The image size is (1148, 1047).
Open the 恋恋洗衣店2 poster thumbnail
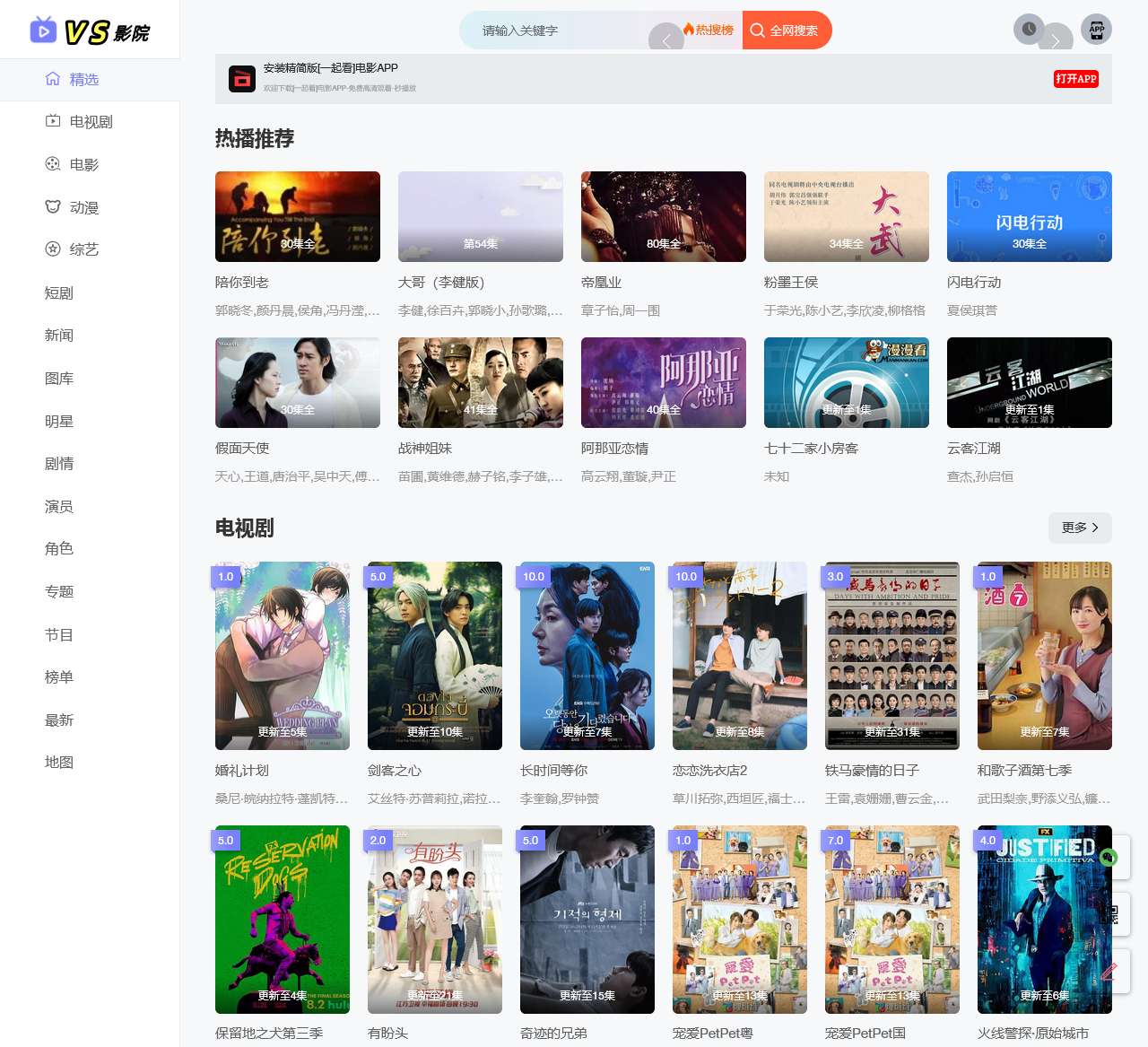[740, 656]
